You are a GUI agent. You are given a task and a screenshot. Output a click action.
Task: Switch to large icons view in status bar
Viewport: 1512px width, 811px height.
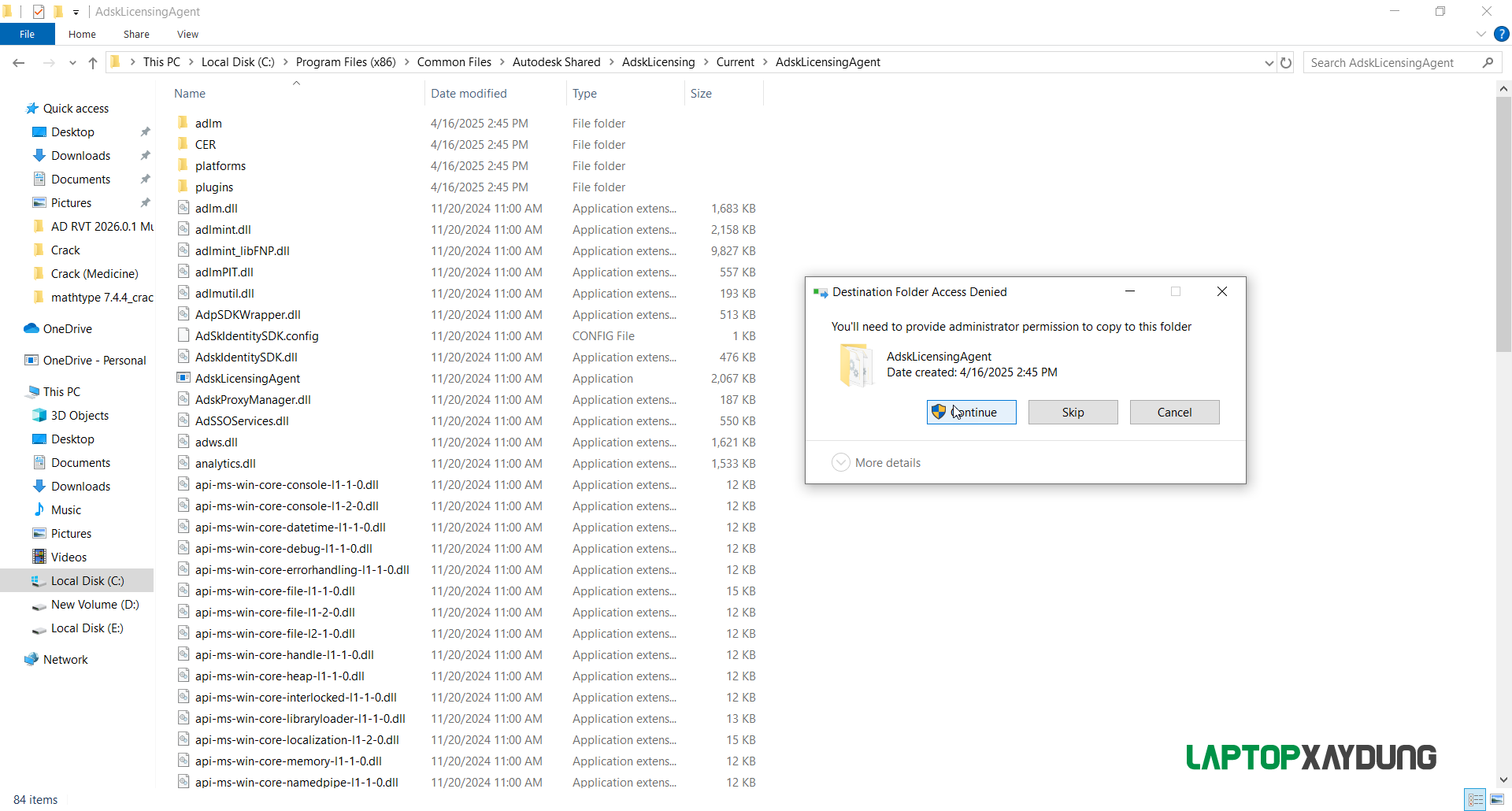[1497, 799]
